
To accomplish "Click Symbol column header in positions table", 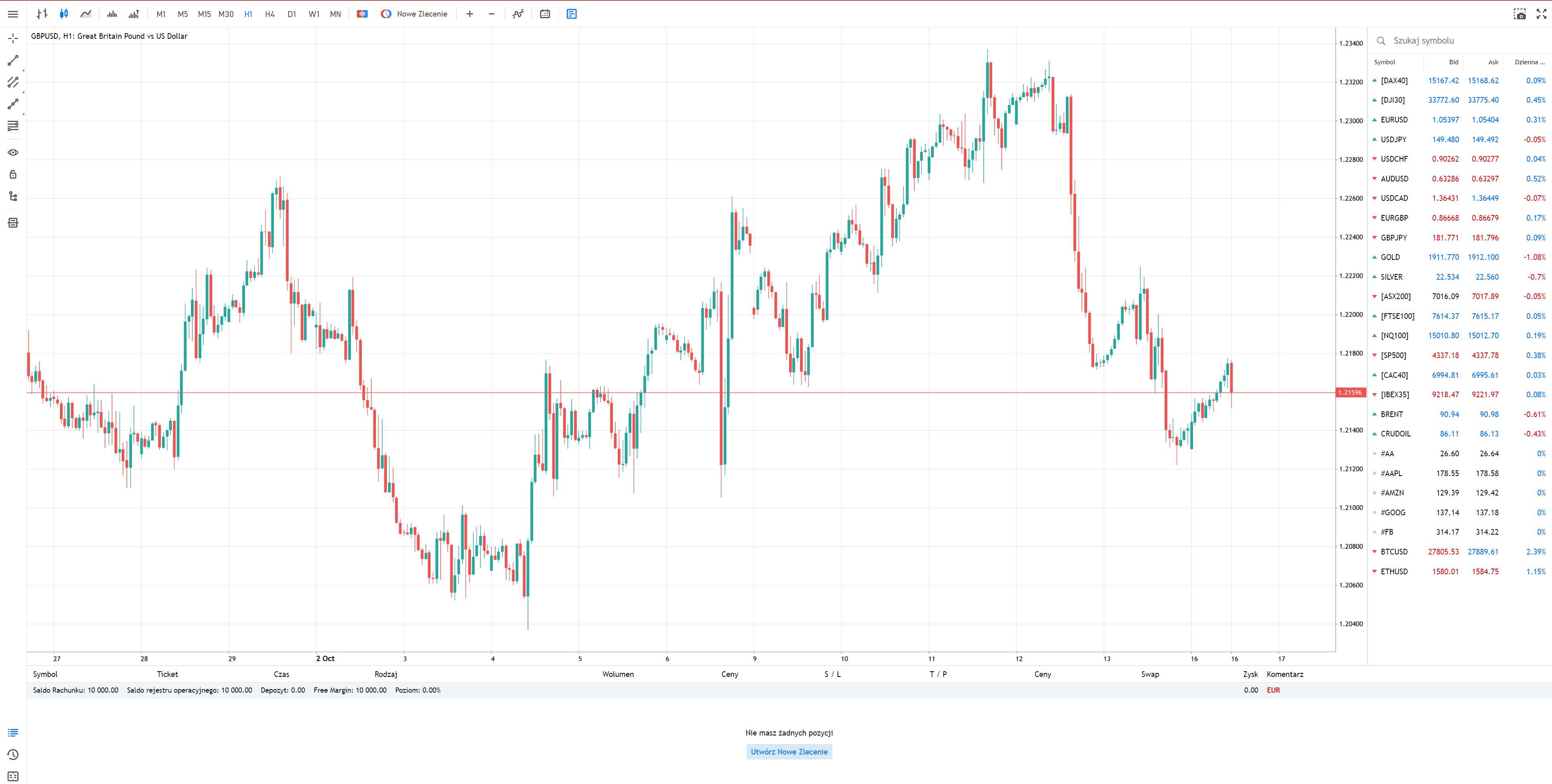I will click(45, 674).
